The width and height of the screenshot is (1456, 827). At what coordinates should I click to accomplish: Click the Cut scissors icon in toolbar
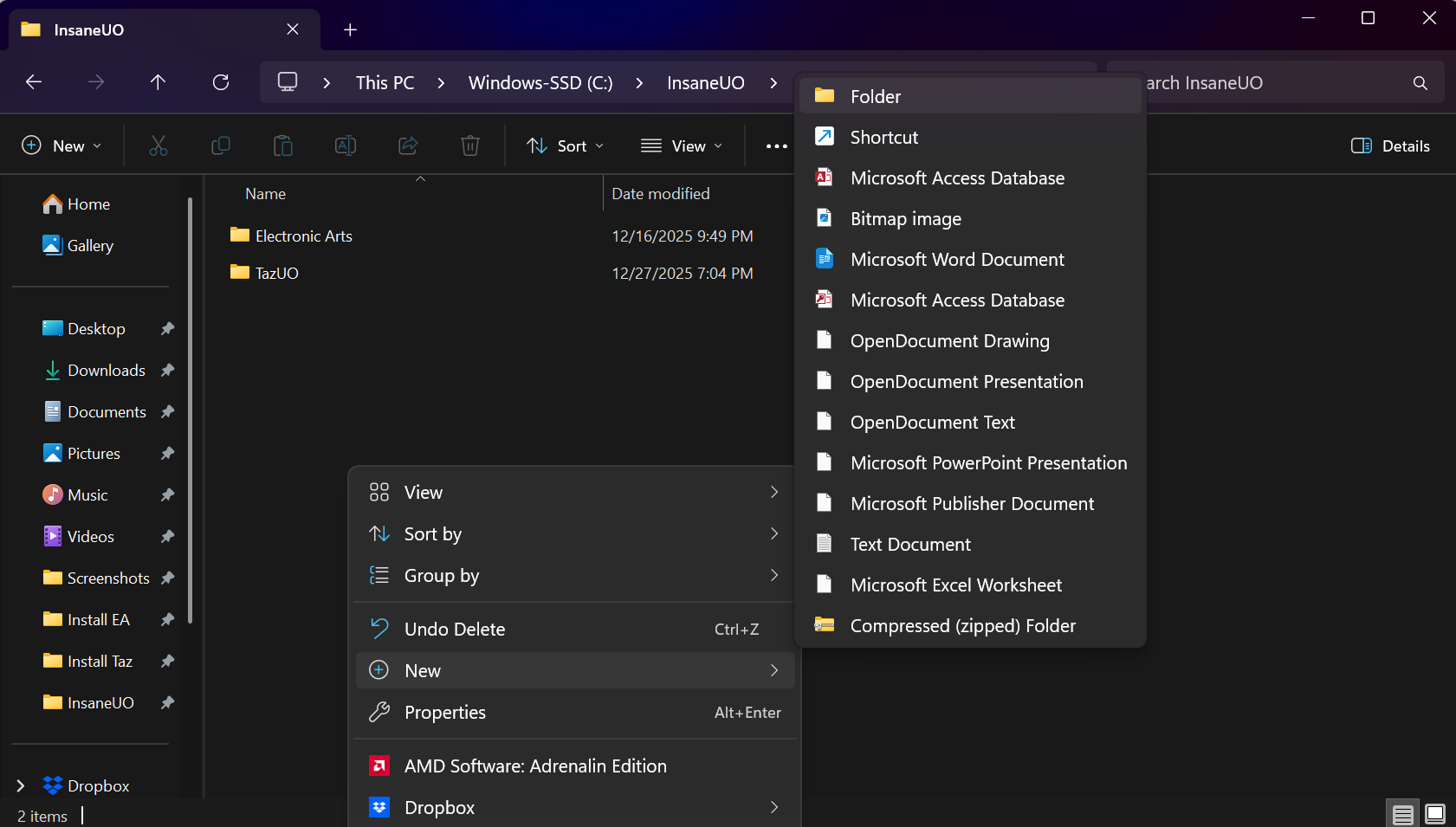[x=158, y=145]
